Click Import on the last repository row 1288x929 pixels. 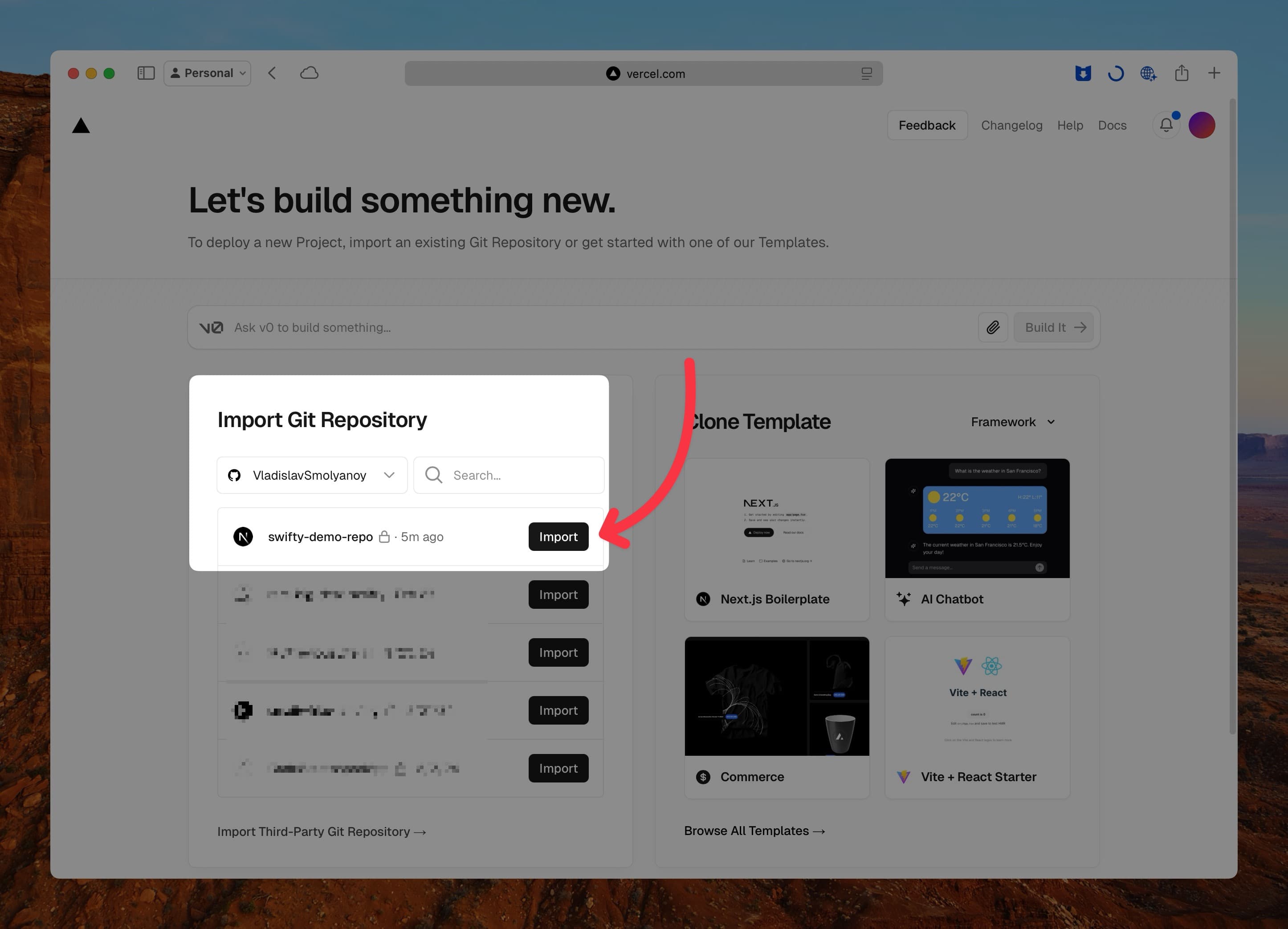tap(558, 768)
